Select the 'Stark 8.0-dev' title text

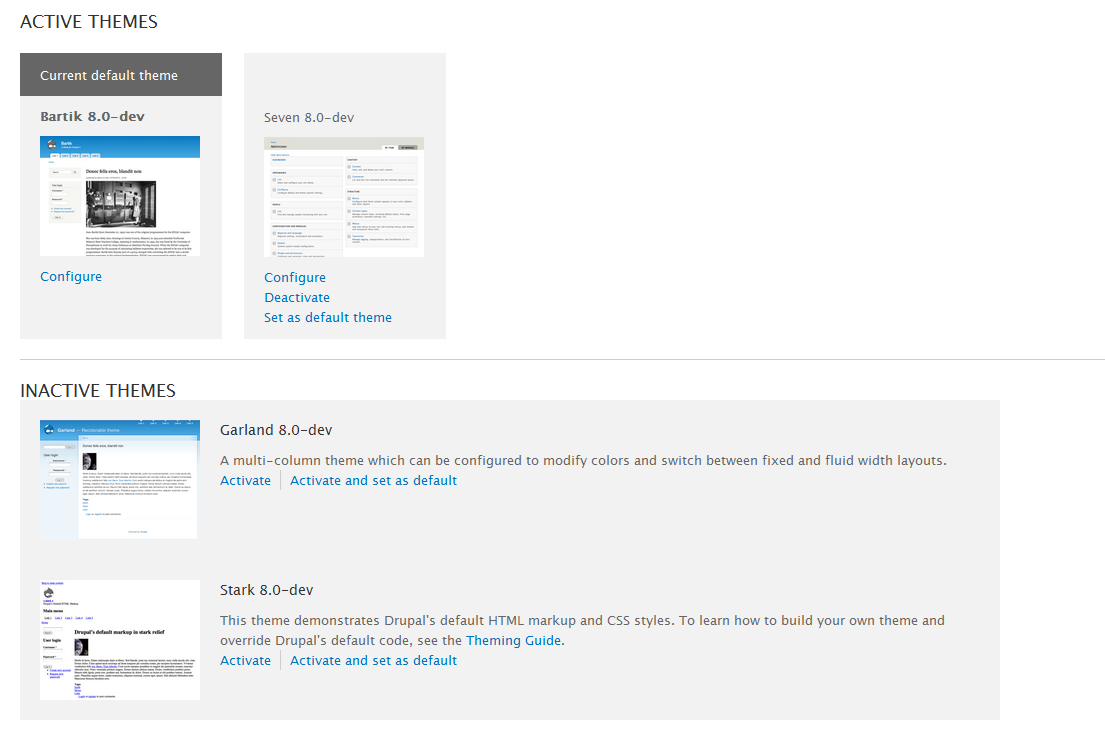tap(266, 590)
